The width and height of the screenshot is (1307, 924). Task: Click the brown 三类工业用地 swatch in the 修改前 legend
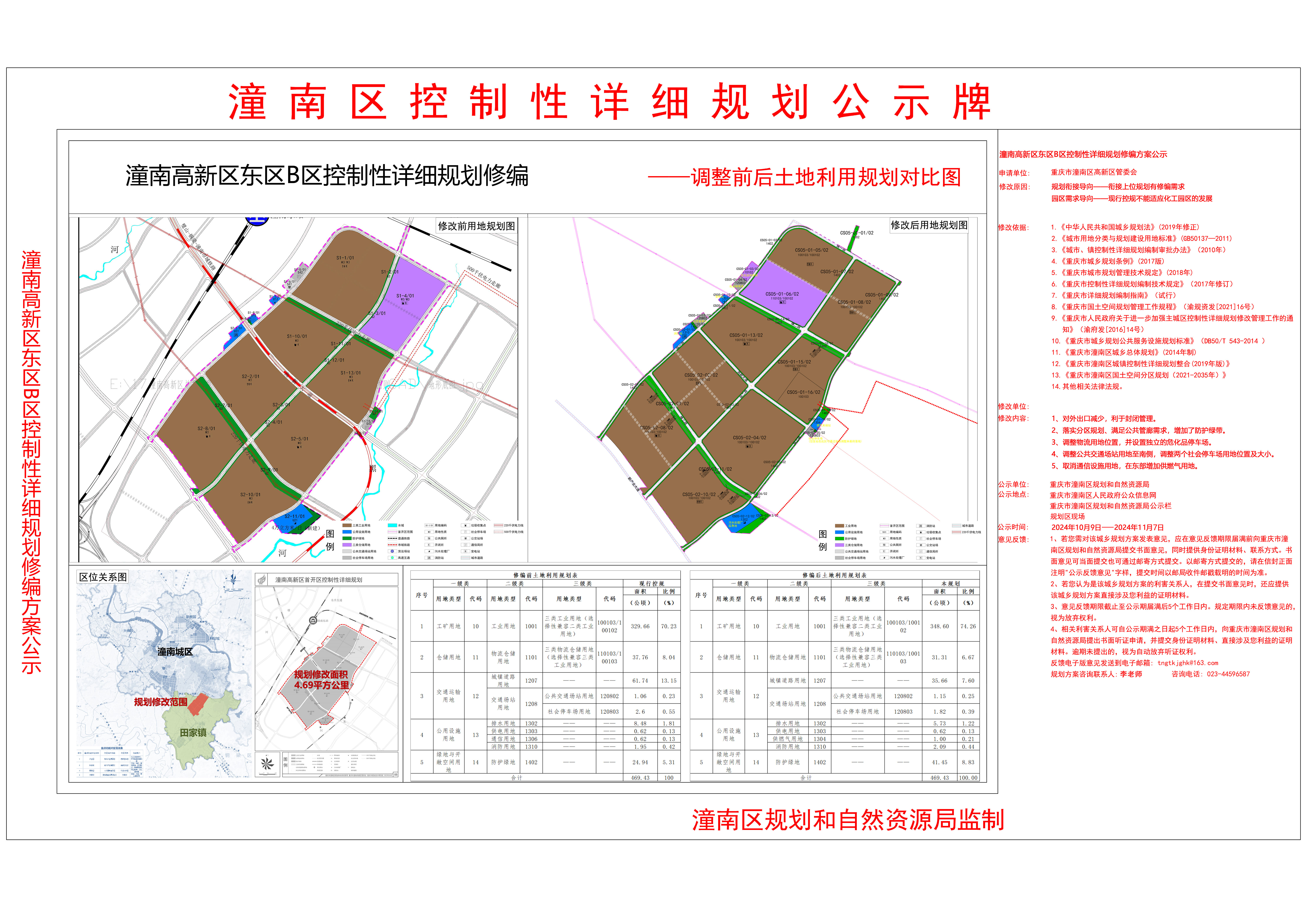click(347, 525)
